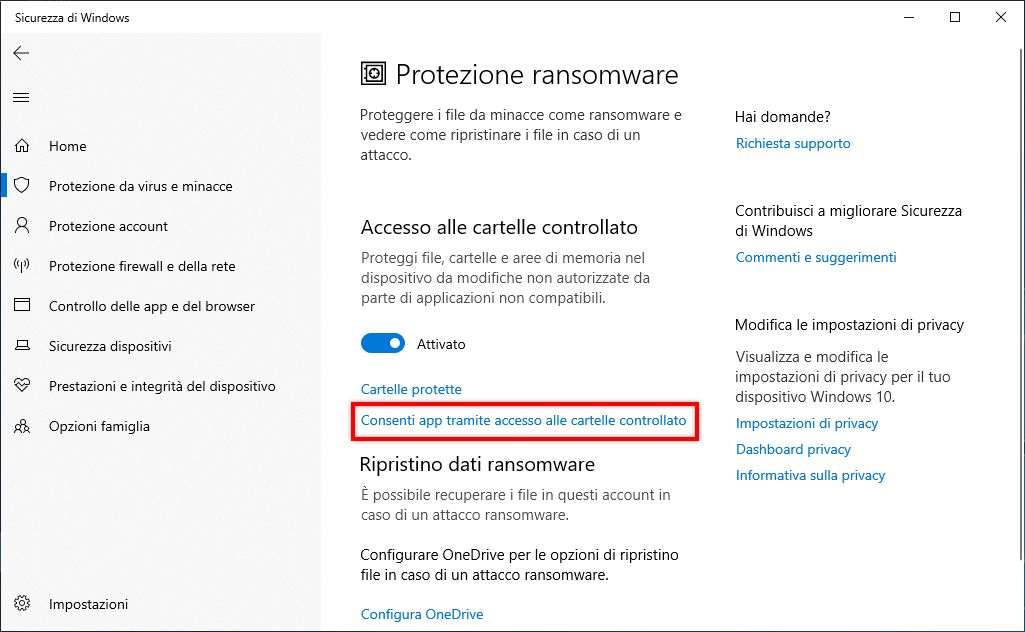
Task: Disable Accesso alle cartelle controllato
Action: [x=382, y=343]
